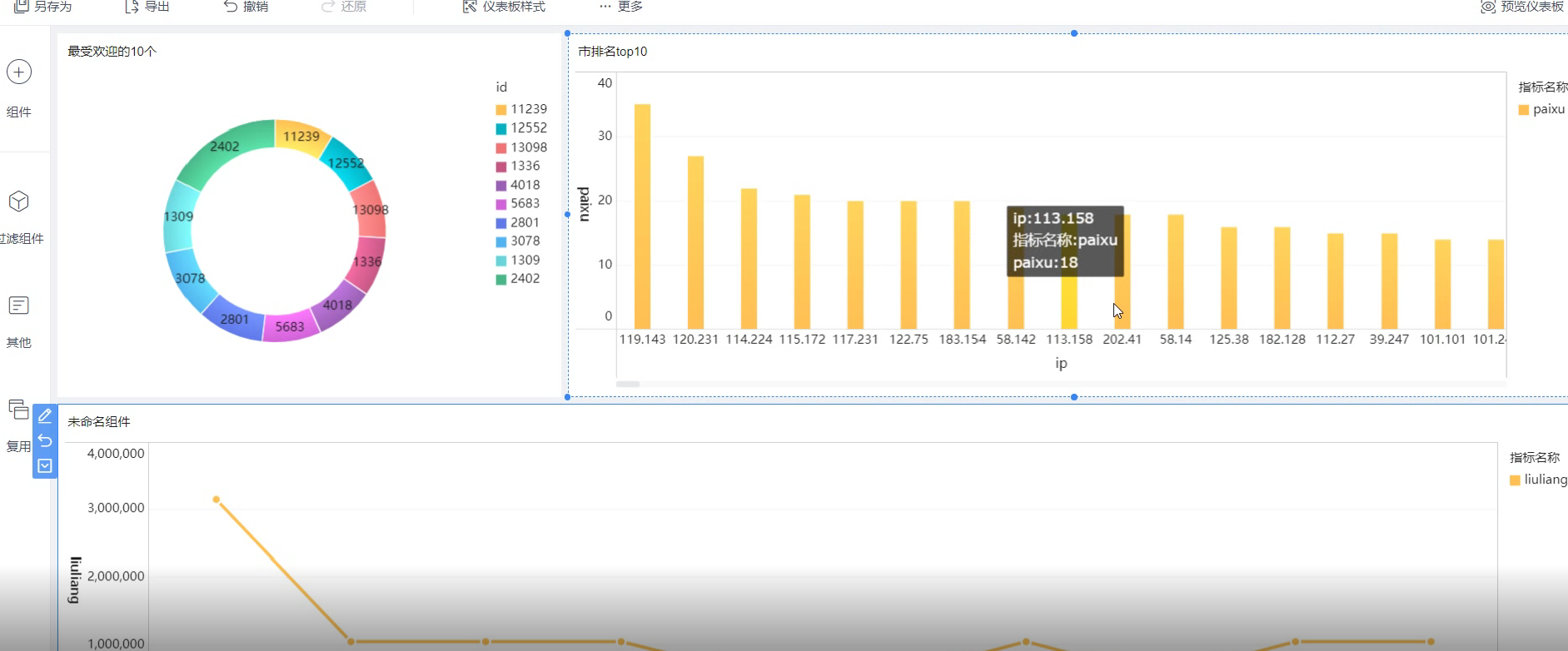Click the bar chart horizontal scrollbar

coord(628,384)
